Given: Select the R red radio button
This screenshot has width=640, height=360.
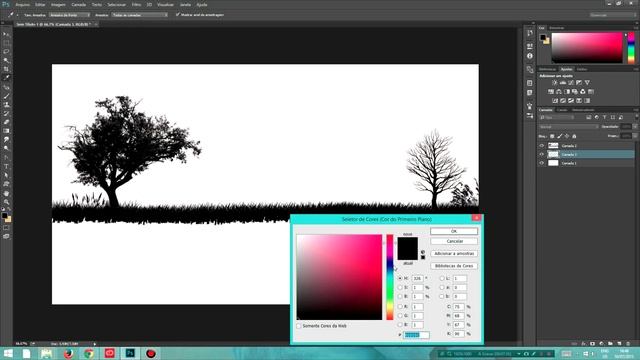Looking at the screenshot, I should point(400,307).
